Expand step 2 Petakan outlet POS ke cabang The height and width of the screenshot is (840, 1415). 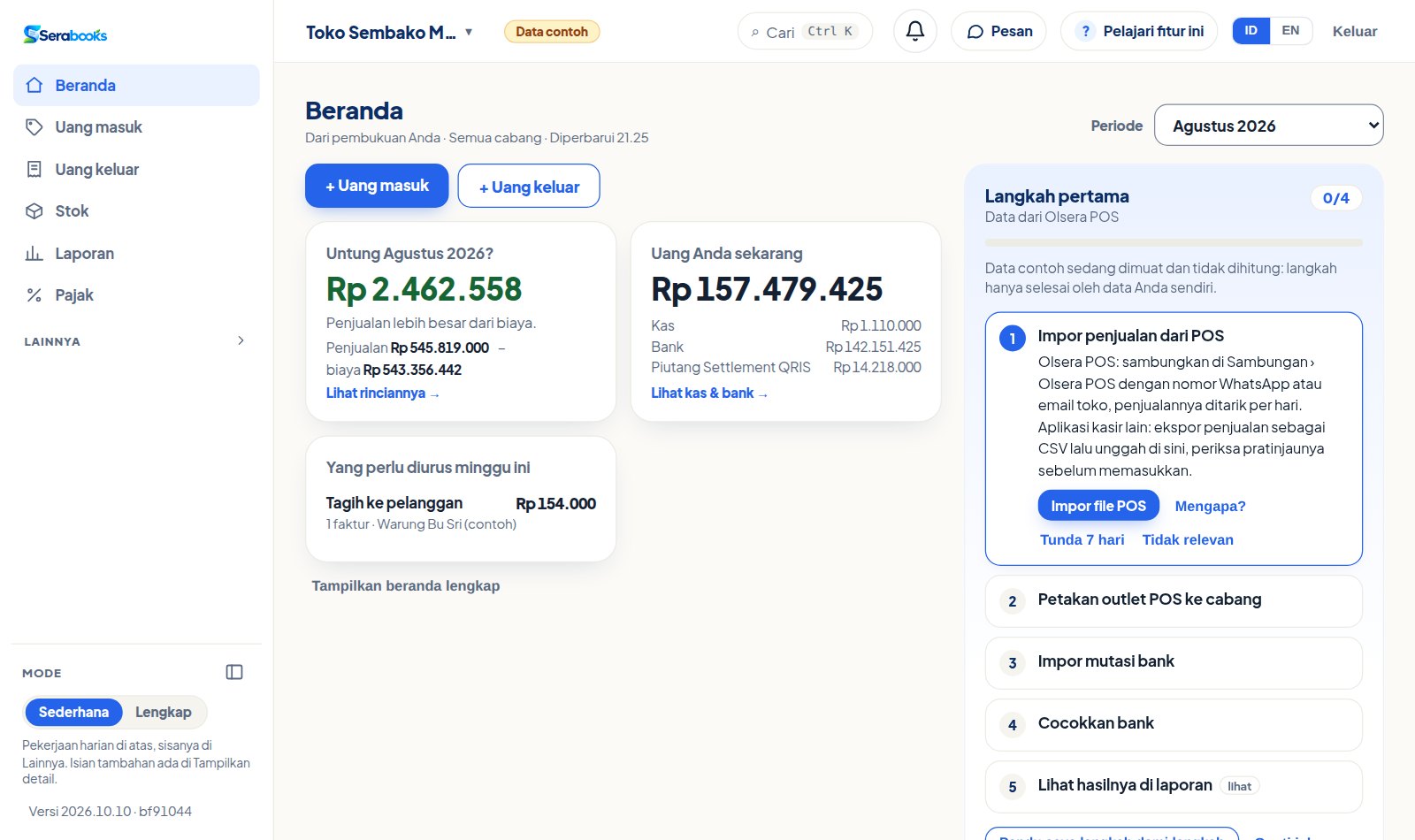(x=1174, y=601)
